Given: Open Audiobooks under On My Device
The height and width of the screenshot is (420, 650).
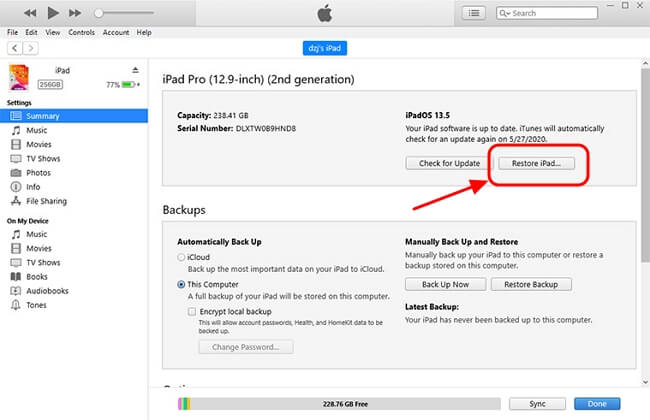Looking at the screenshot, I should 47,291.
